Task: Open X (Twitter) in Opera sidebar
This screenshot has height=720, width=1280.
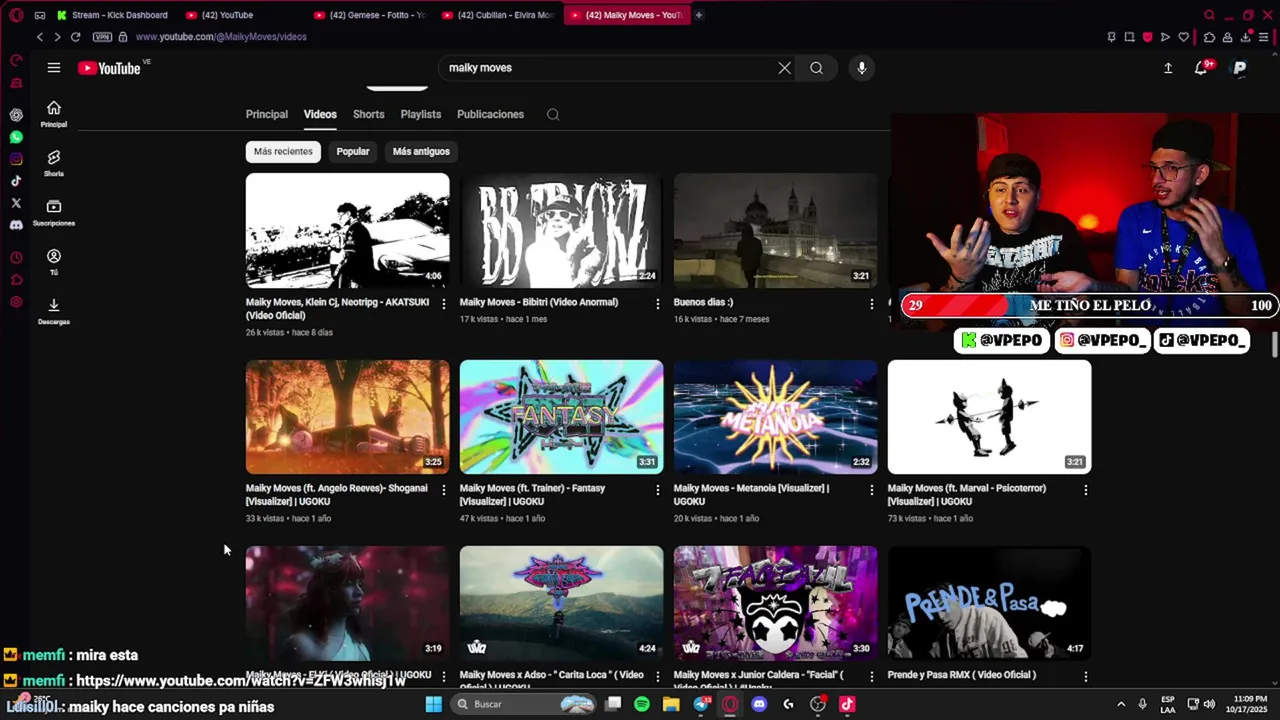Action: coord(16,203)
